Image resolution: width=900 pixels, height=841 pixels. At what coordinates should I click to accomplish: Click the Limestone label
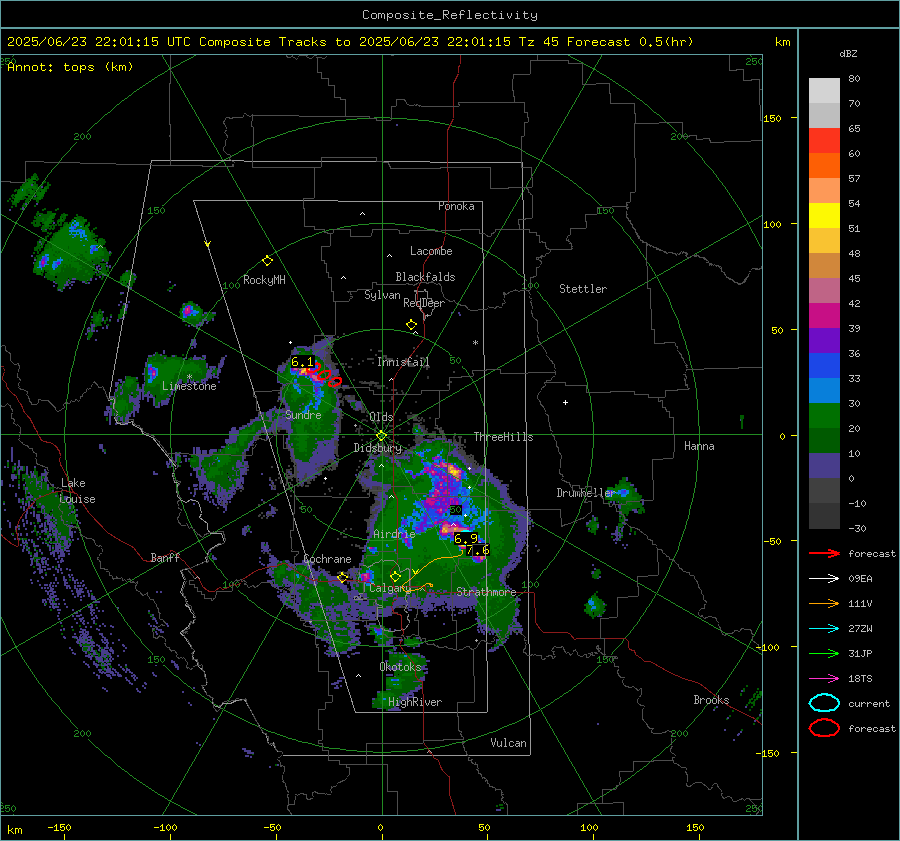[189, 386]
